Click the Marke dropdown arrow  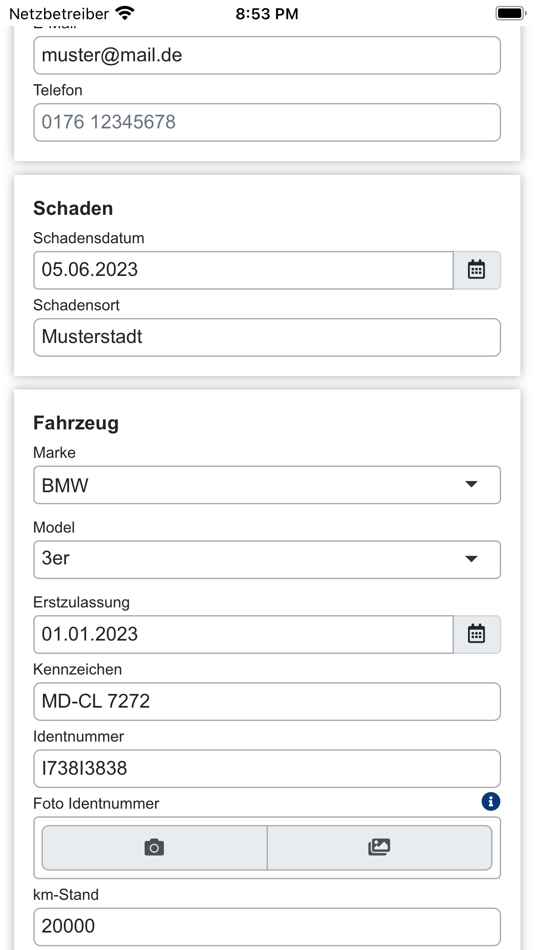[472, 484]
